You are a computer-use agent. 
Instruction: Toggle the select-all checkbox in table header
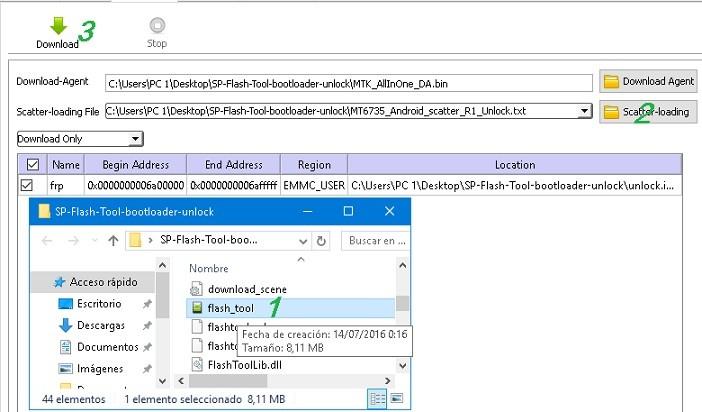tap(33, 165)
